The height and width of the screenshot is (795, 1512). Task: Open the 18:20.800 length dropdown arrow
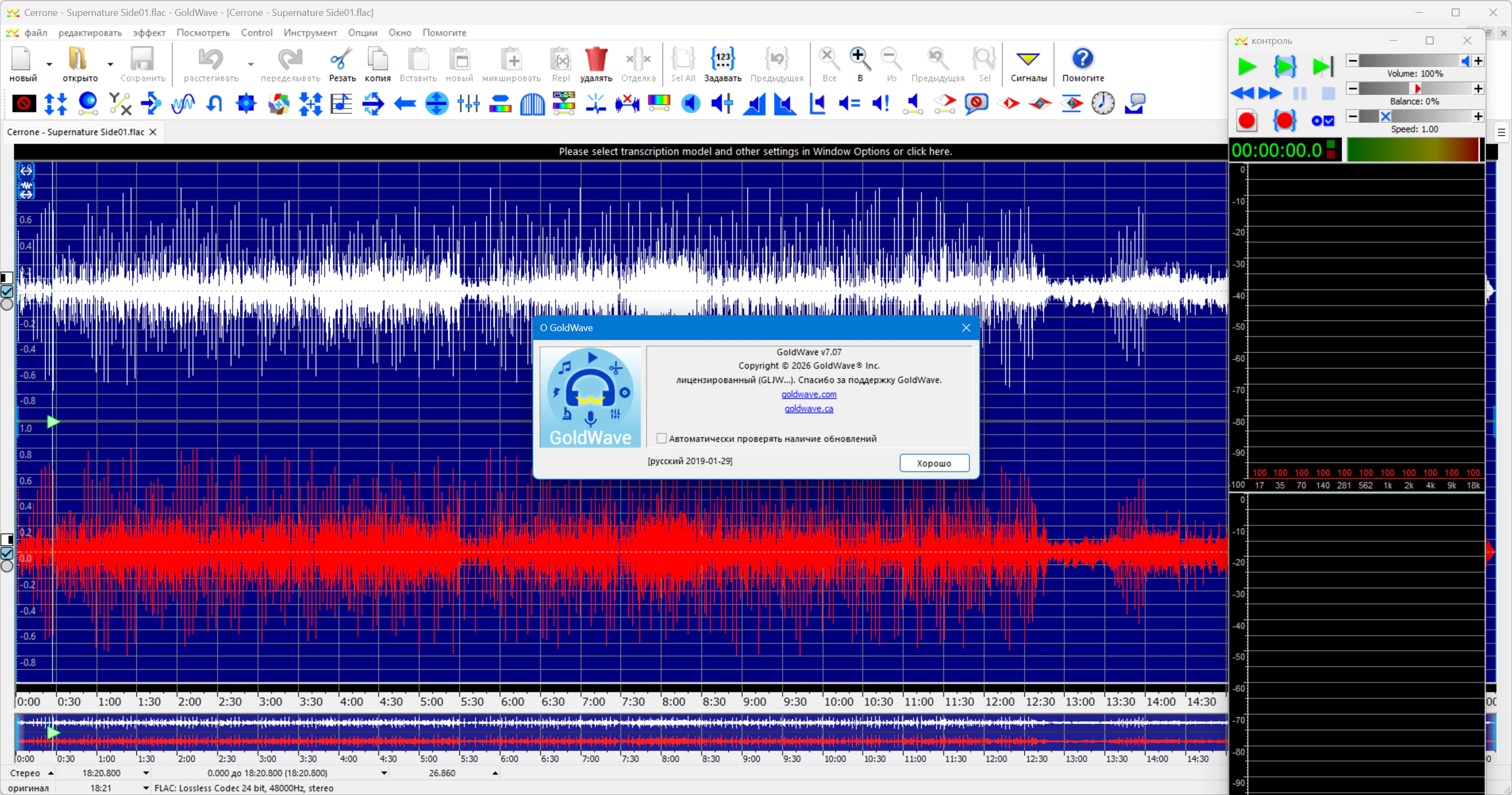pyautogui.click(x=145, y=773)
